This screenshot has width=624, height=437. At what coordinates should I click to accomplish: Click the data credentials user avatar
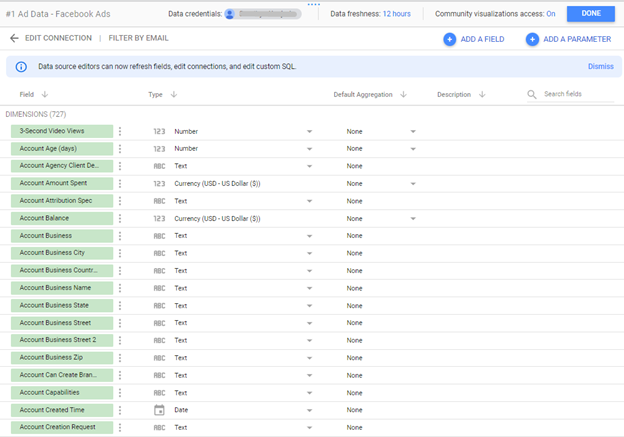(230, 14)
